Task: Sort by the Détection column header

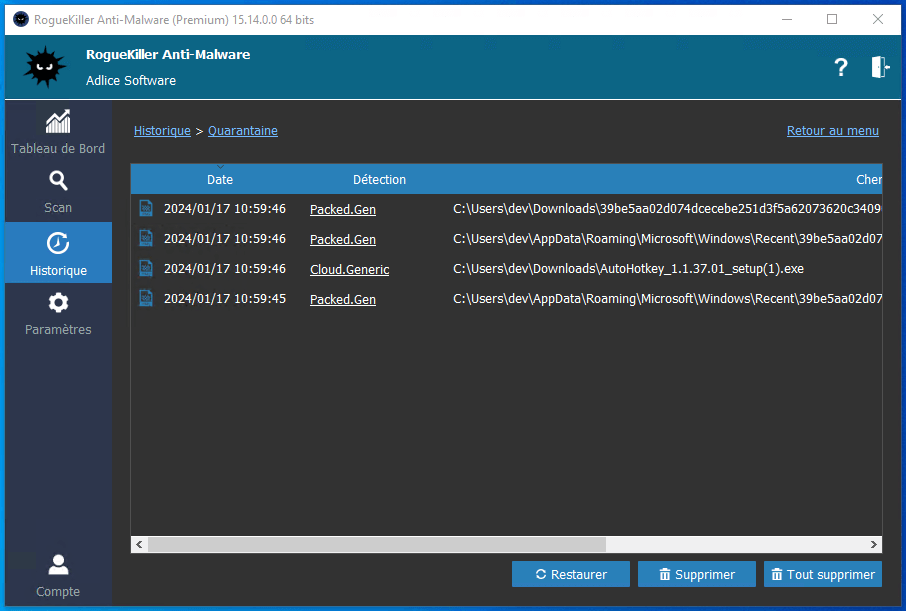Action: point(379,180)
